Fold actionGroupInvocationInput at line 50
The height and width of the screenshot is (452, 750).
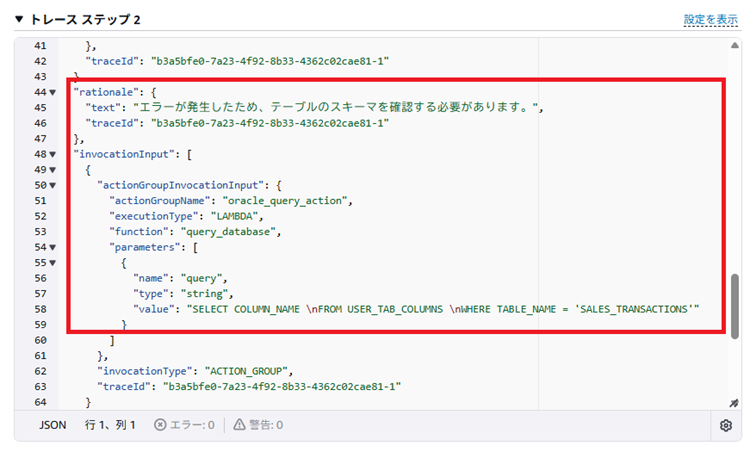coord(53,186)
